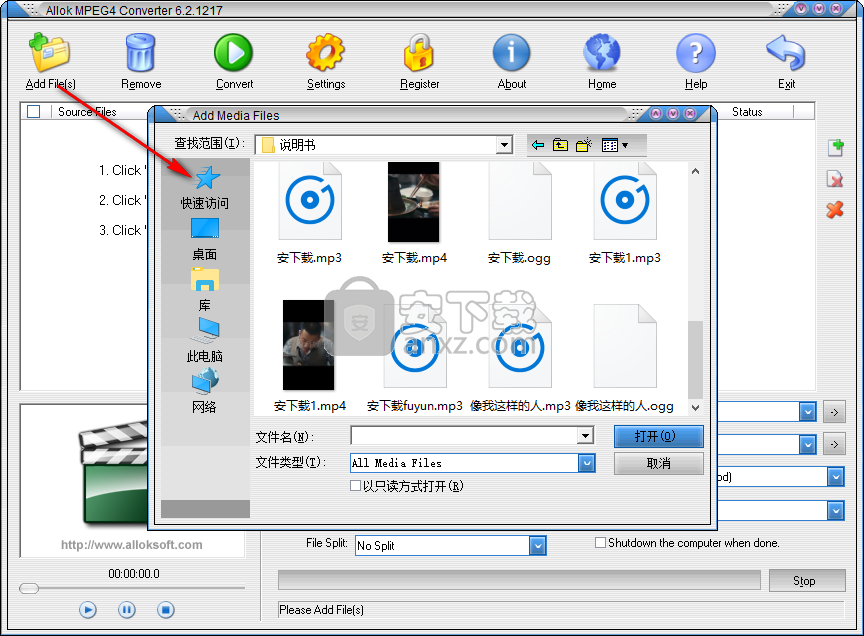The height and width of the screenshot is (636, 864).
Task: Go up one folder level in dialog
Action: pos(560,145)
